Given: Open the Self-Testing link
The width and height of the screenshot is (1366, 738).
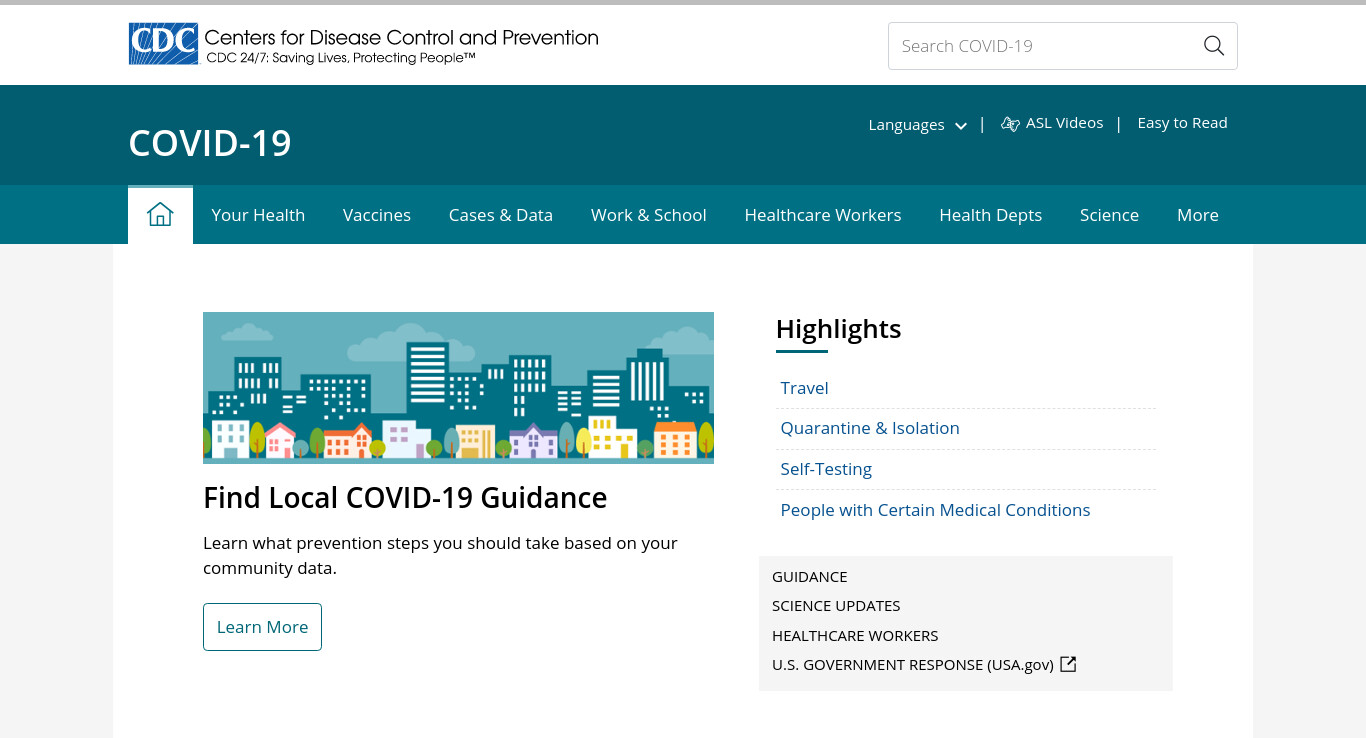Looking at the screenshot, I should point(826,469).
